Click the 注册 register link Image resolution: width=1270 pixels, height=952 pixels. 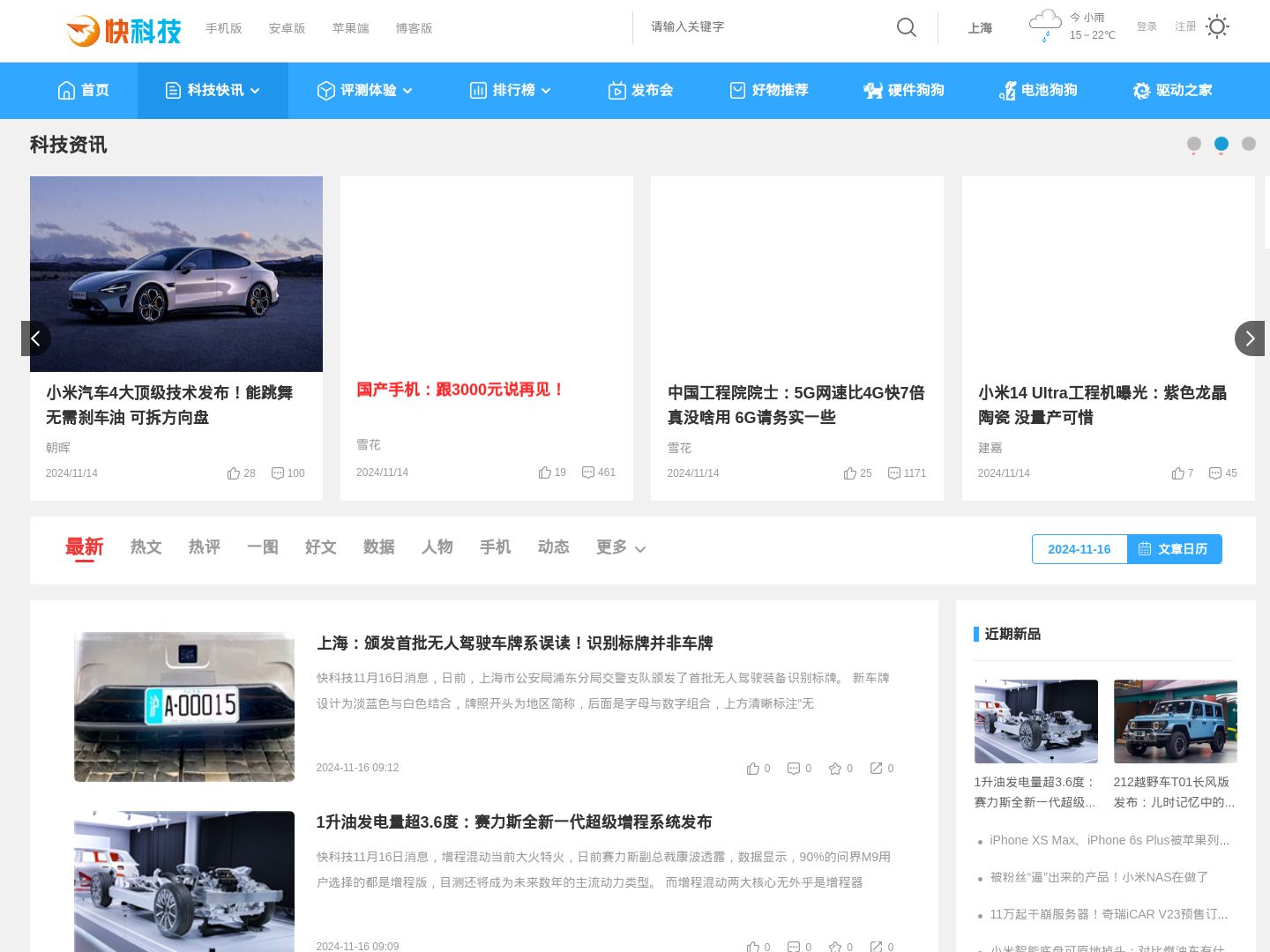click(x=1185, y=26)
